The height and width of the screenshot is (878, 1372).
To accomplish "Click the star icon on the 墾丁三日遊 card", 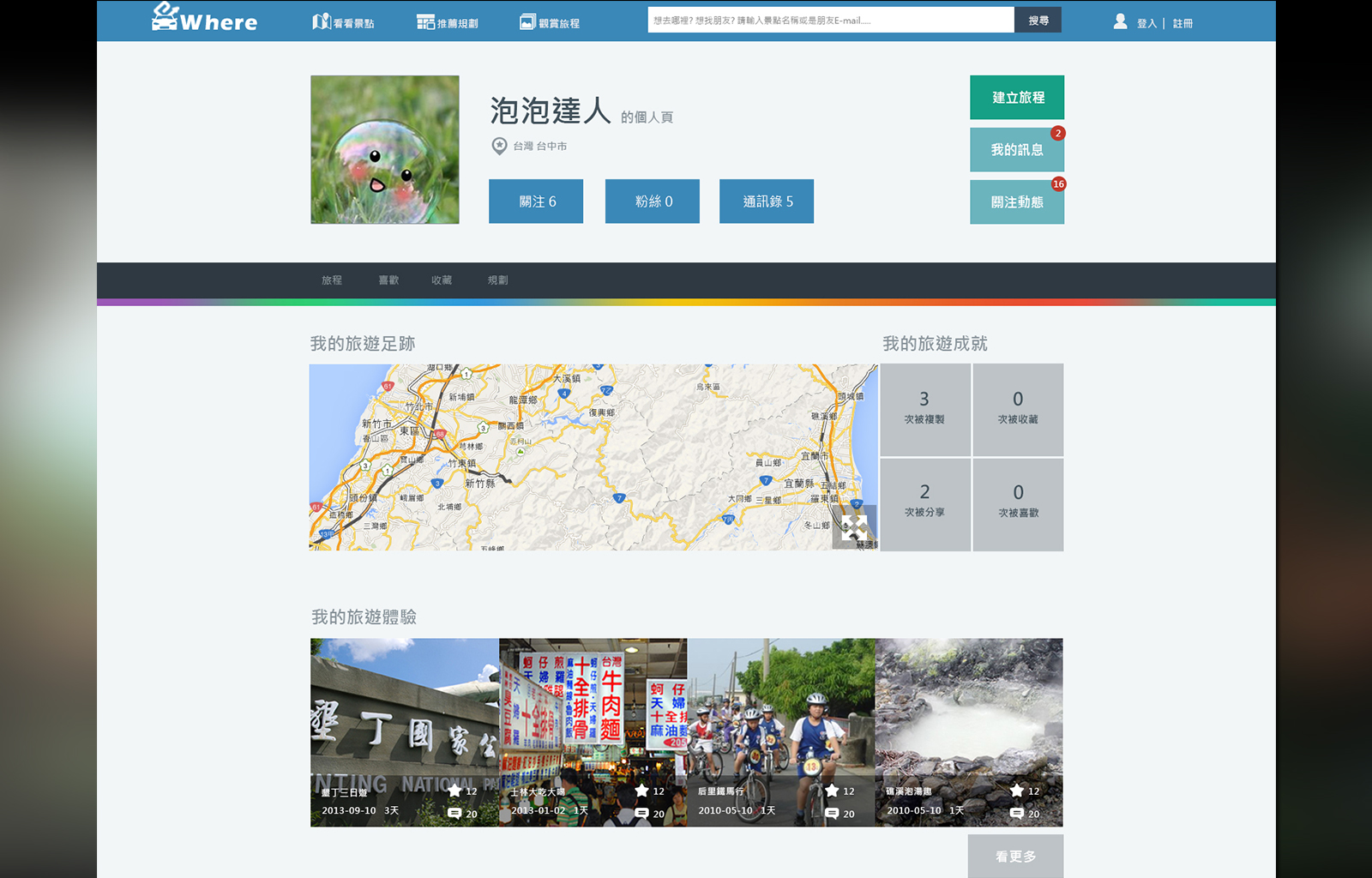I will click(454, 791).
